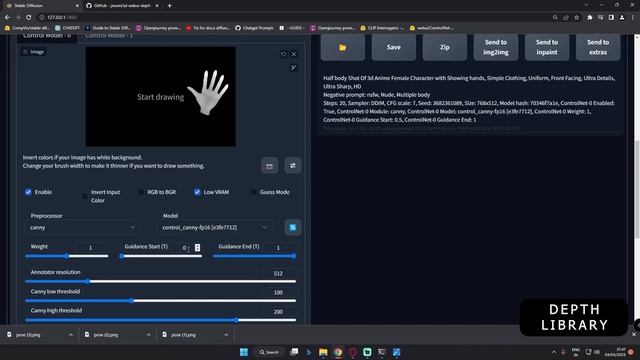
Task: Adjust the Guidance End slider
Action: click(x=254, y=256)
